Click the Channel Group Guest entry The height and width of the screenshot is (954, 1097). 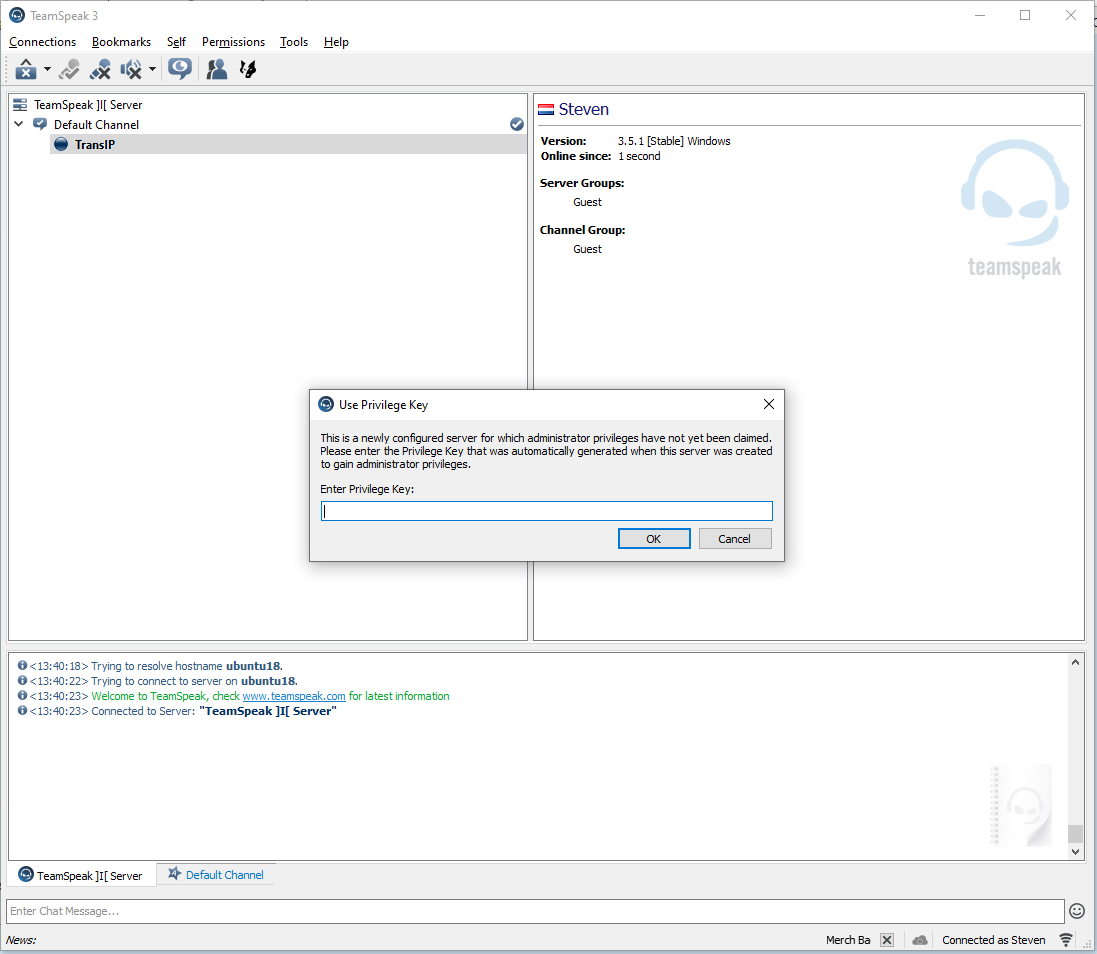(588, 249)
